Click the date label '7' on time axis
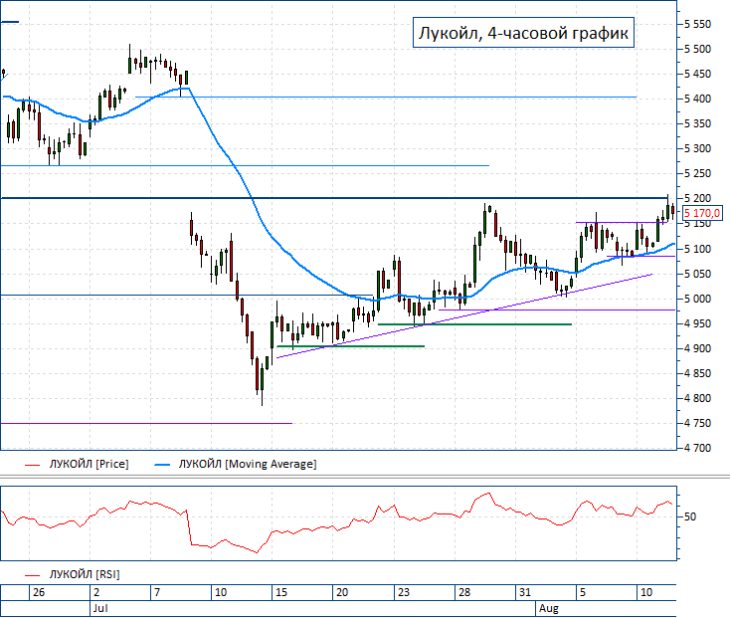The image size is (730, 618). coord(157,593)
